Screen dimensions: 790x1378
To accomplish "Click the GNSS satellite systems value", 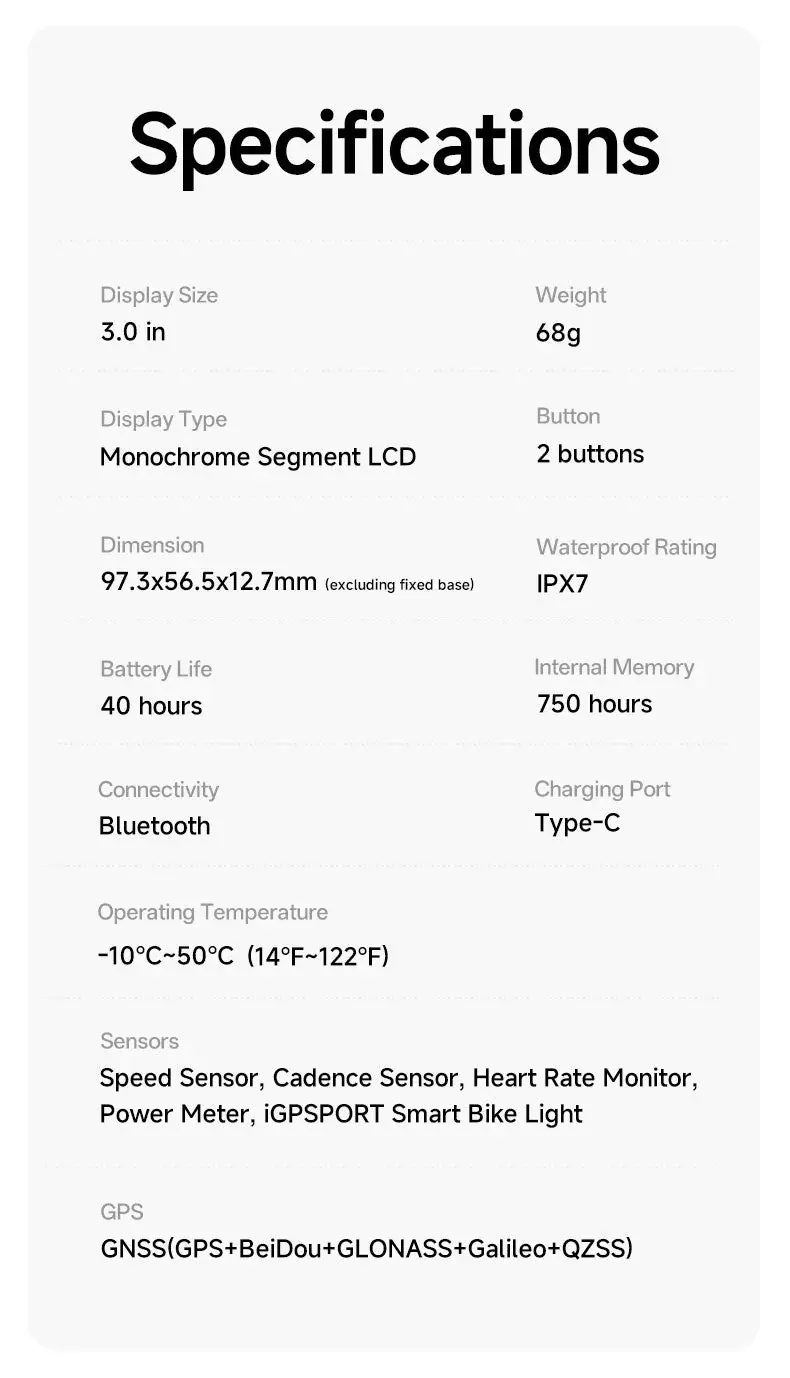I will pos(366,1248).
